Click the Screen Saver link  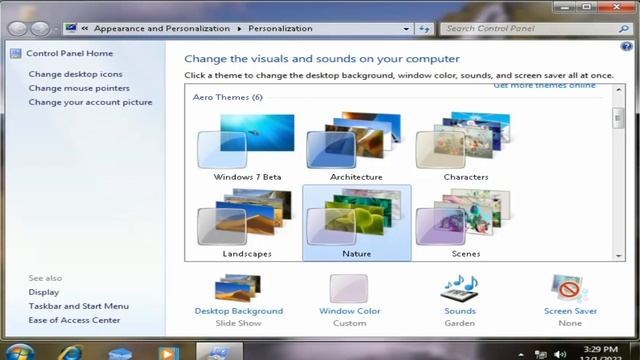click(x=570, y=311)
